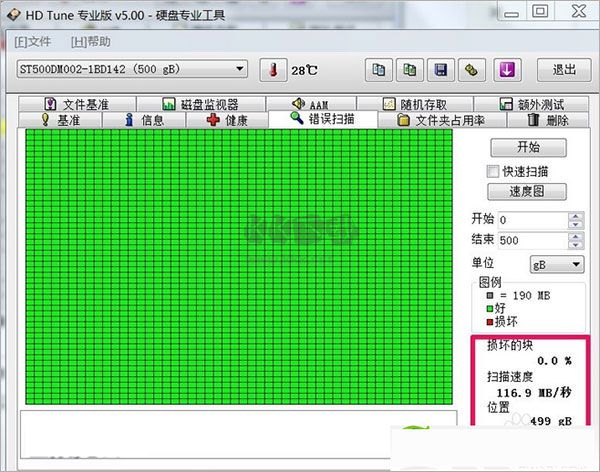The image size is (600, 472).
Task: Click the 116.9 MB/秒 scan speed value
Action: pyautogui.click(x=534, y=392)
